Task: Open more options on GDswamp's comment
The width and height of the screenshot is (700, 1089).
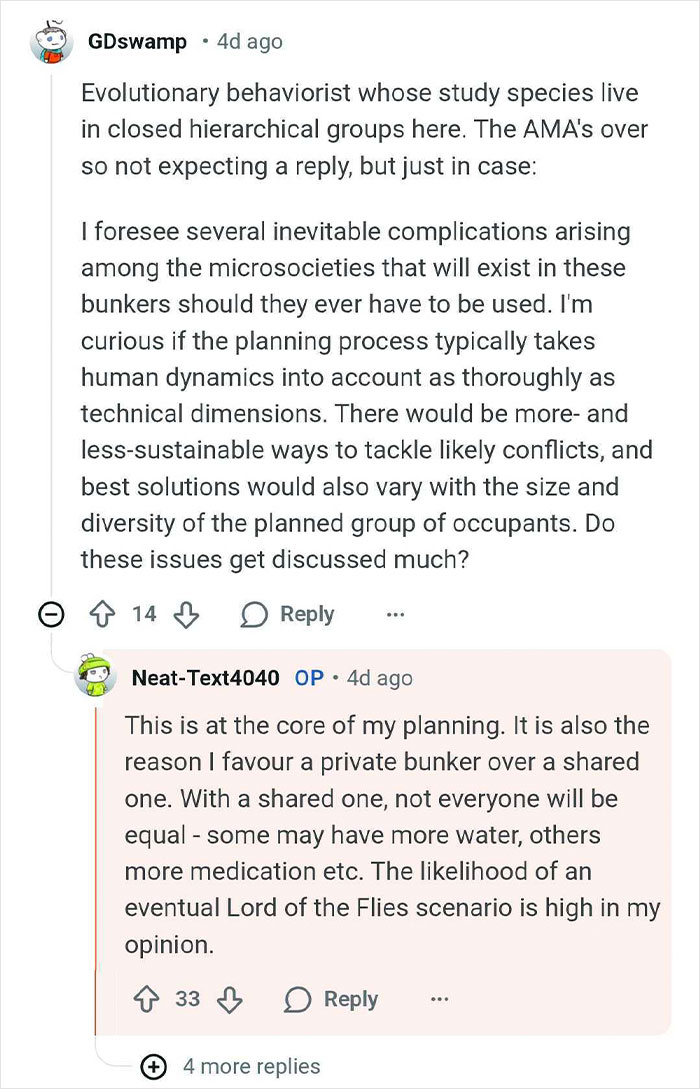Action: pyautogui.click(x=396, y=614)
